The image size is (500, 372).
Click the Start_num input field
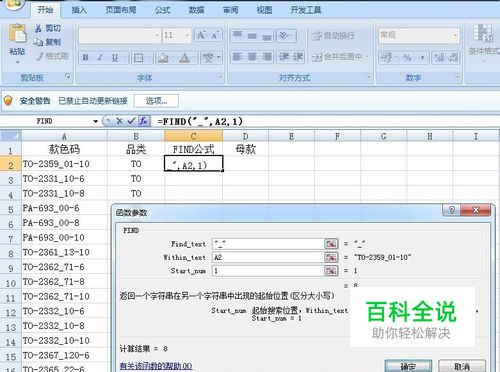[268, 271]
